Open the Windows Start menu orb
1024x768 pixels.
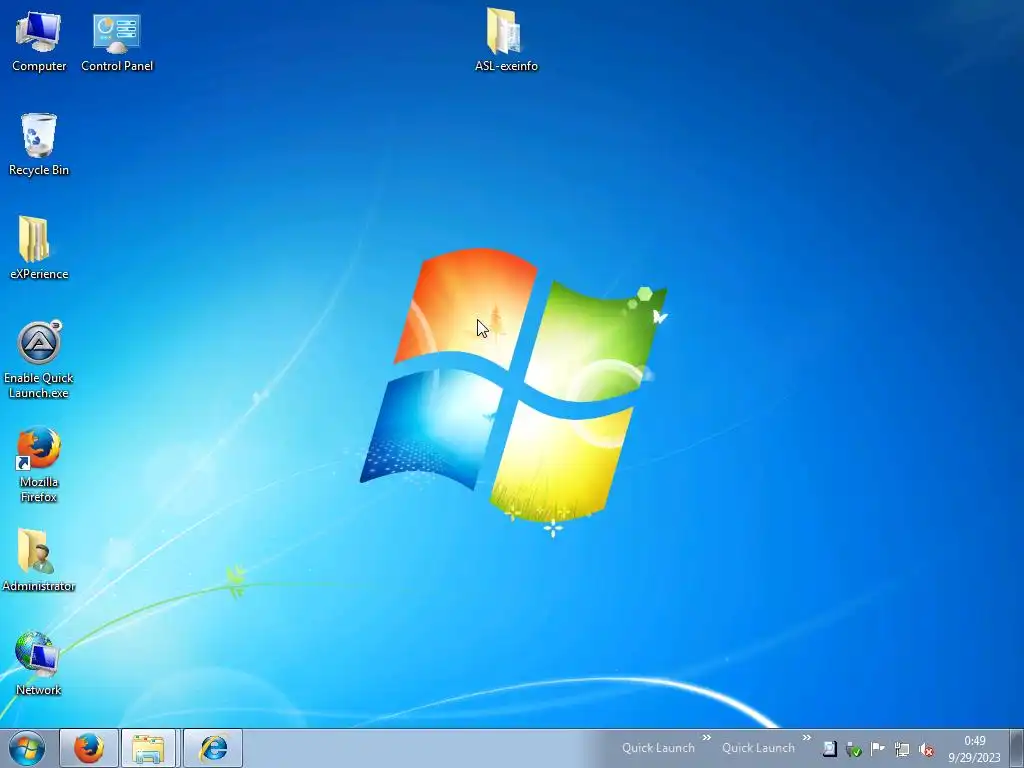27,748
